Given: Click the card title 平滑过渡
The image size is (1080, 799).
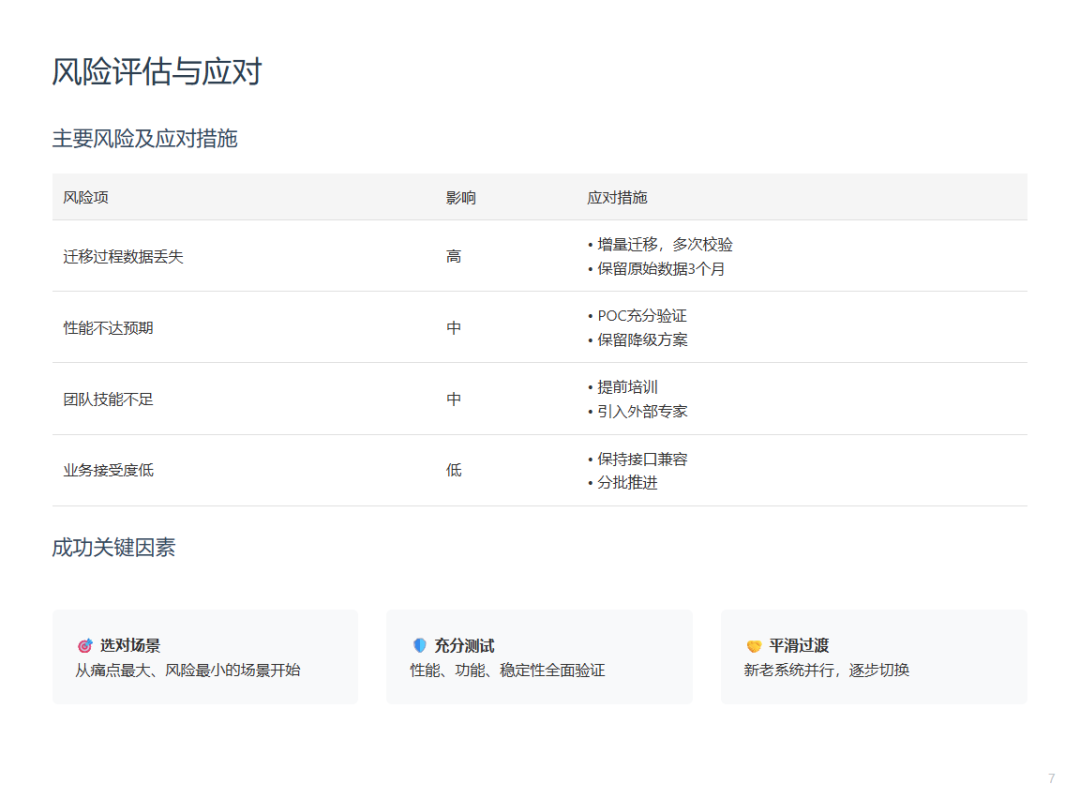Looking at the screenshot, I should 799,645.
